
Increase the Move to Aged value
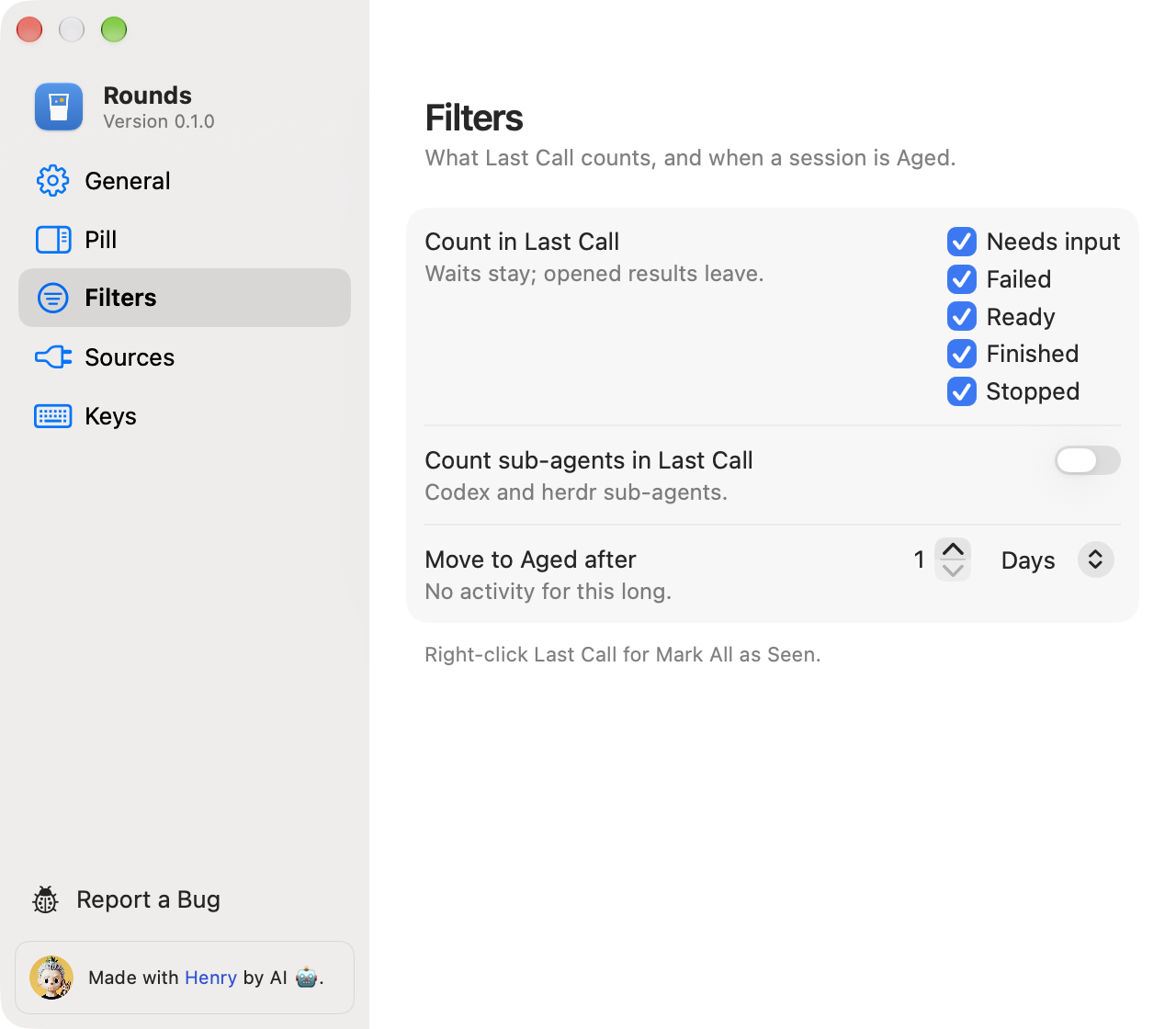[953, 549]
